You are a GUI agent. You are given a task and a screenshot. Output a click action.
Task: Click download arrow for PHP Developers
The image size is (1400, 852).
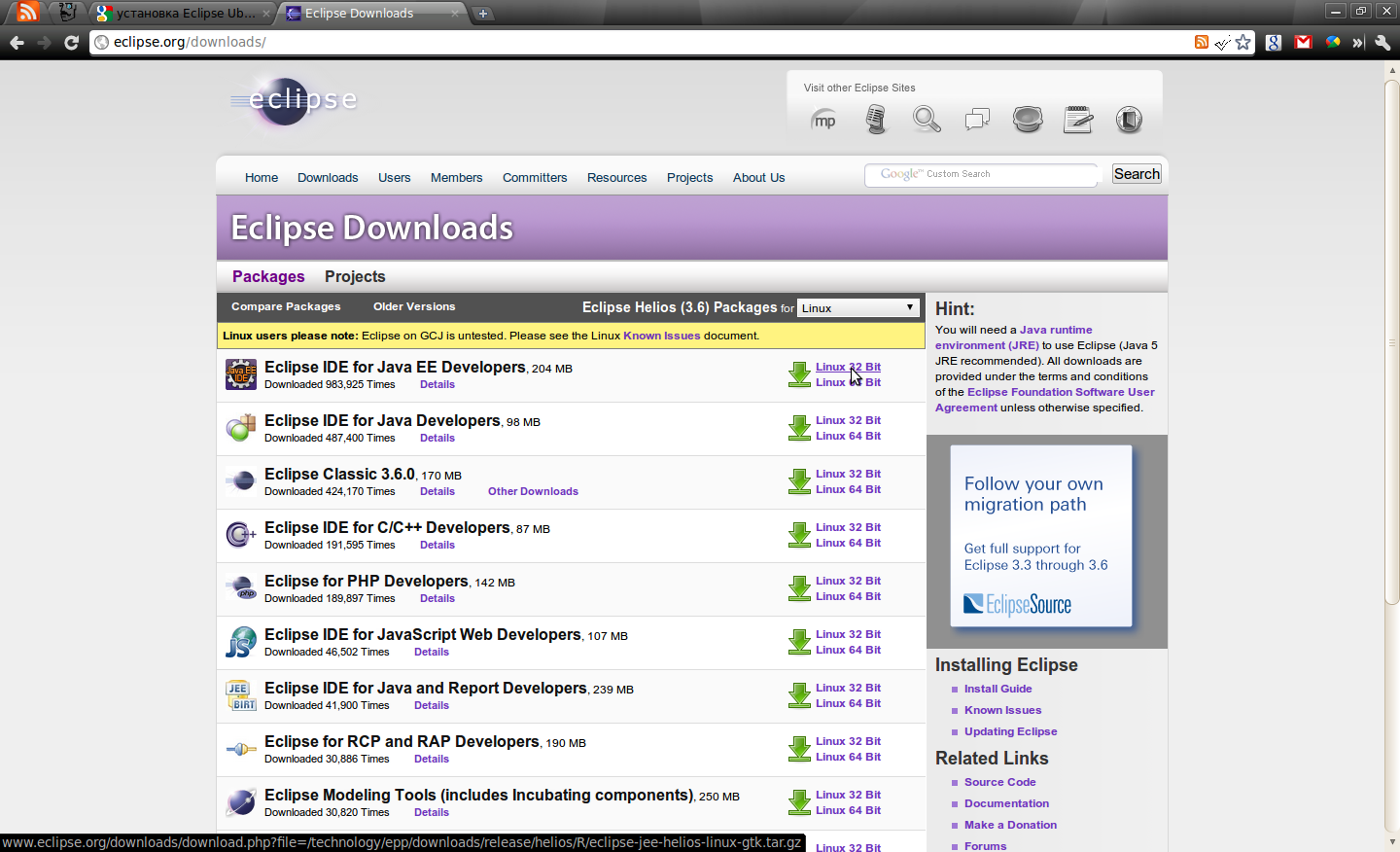click(x=799, y=588)
